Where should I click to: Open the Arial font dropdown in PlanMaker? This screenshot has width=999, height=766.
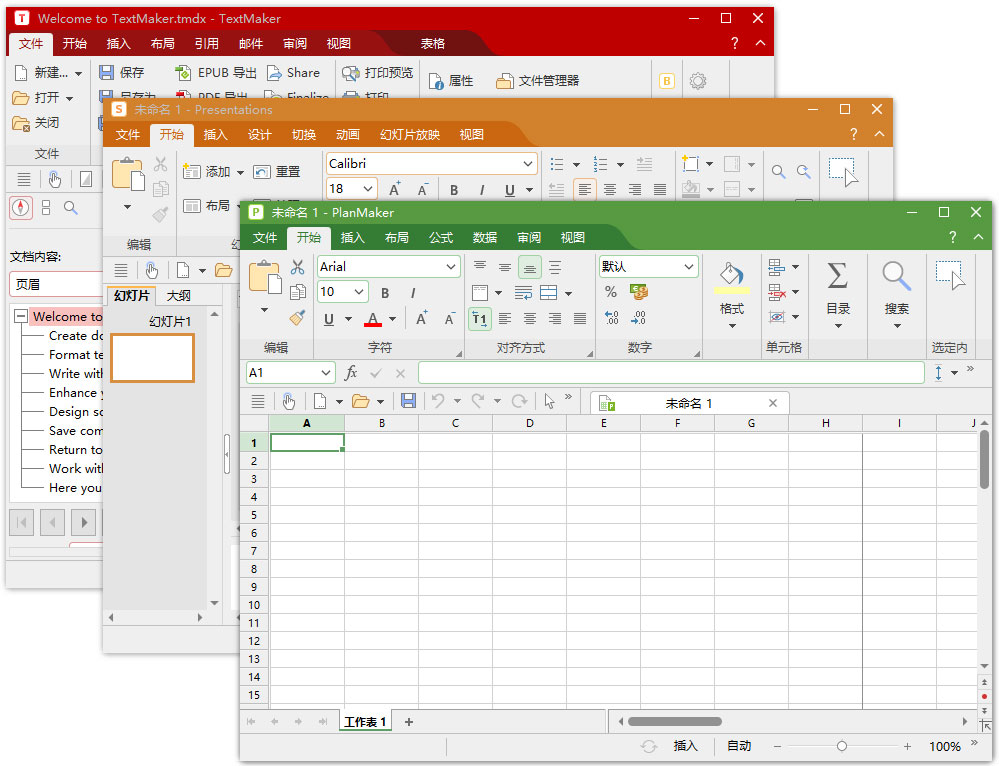tap(451, 266)
